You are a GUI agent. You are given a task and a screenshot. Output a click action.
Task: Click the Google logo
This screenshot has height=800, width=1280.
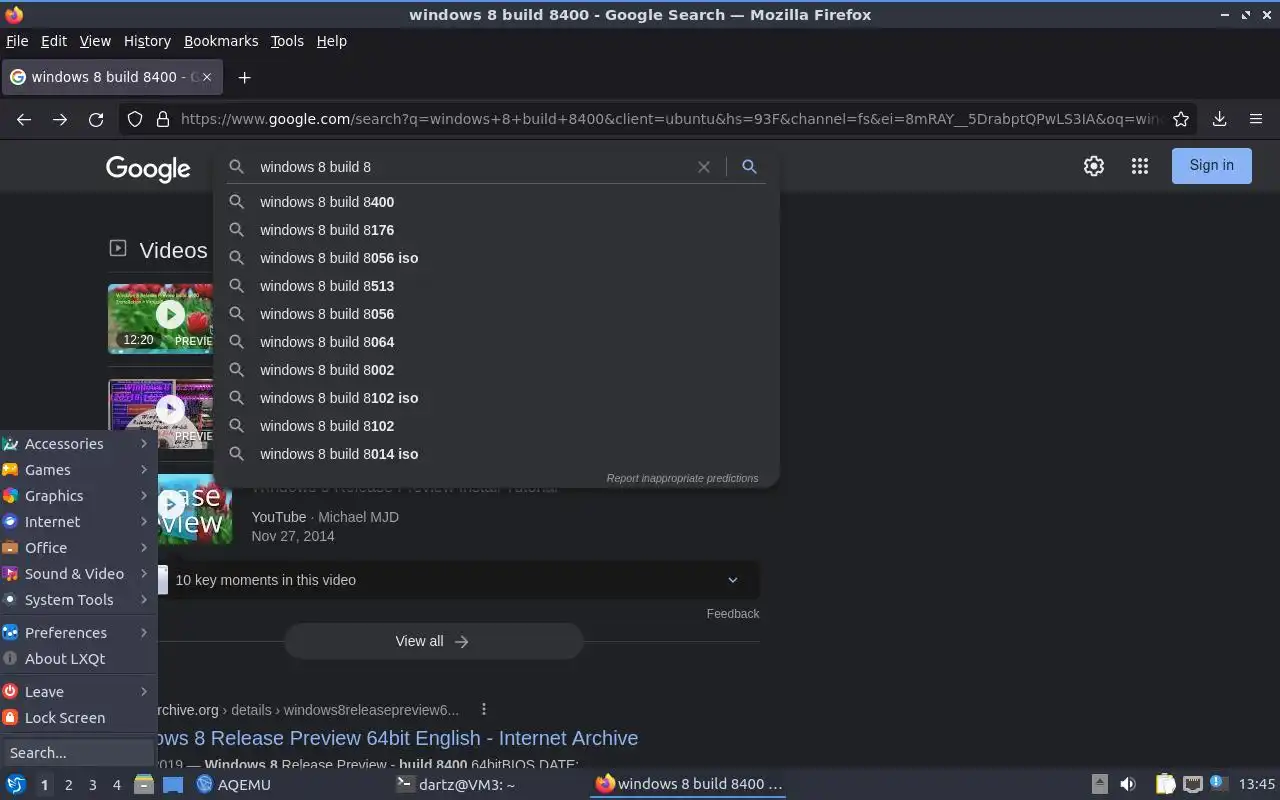(148, 168)
